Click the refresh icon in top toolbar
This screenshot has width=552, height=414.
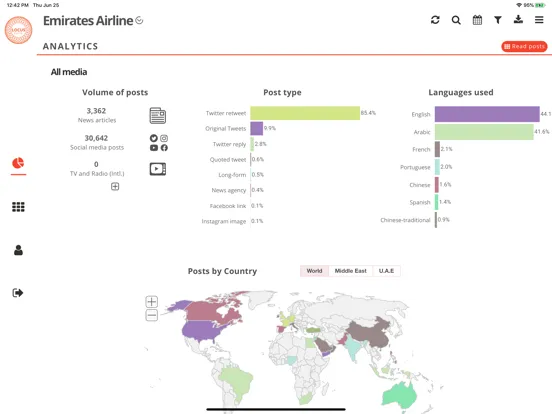[435, 20]
